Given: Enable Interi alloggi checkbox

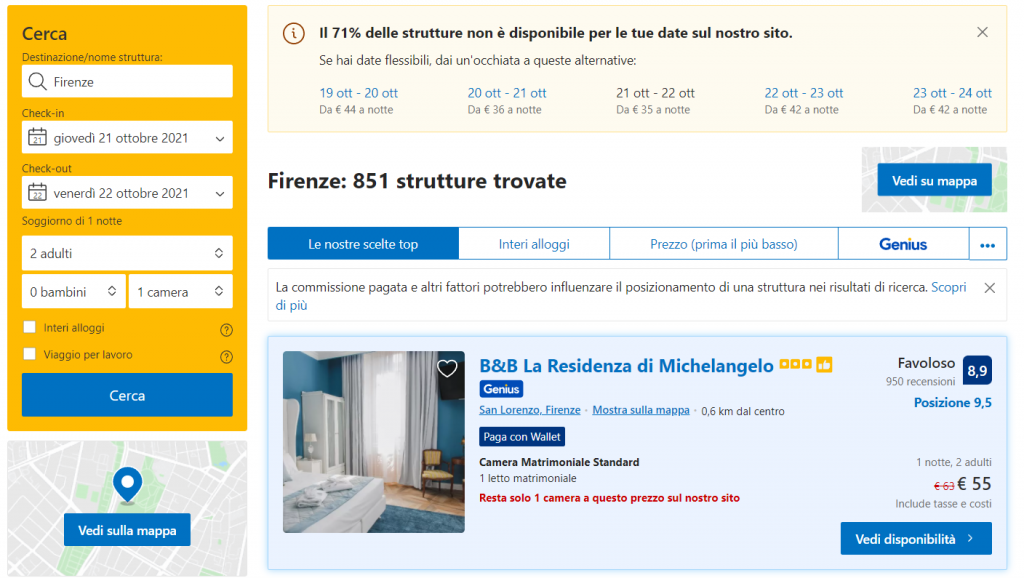Looking at the screenshot, I should [x=30, y=327].
